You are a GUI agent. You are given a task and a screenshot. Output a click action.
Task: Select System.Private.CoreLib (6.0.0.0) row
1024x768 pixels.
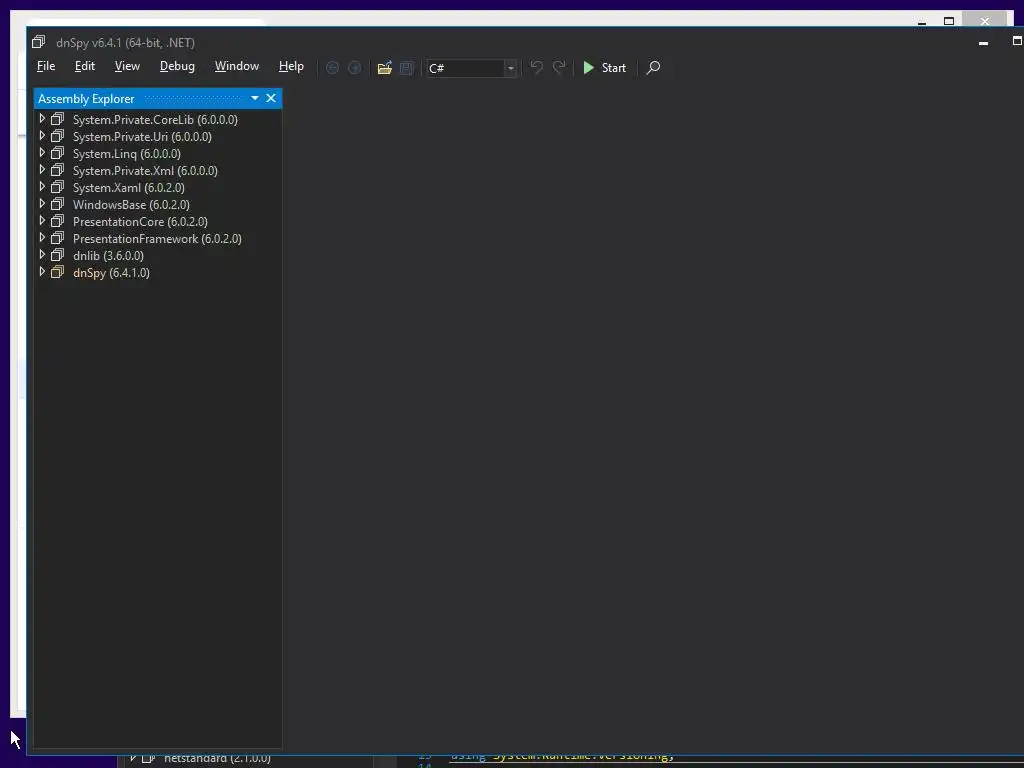(x=157, y=120)
